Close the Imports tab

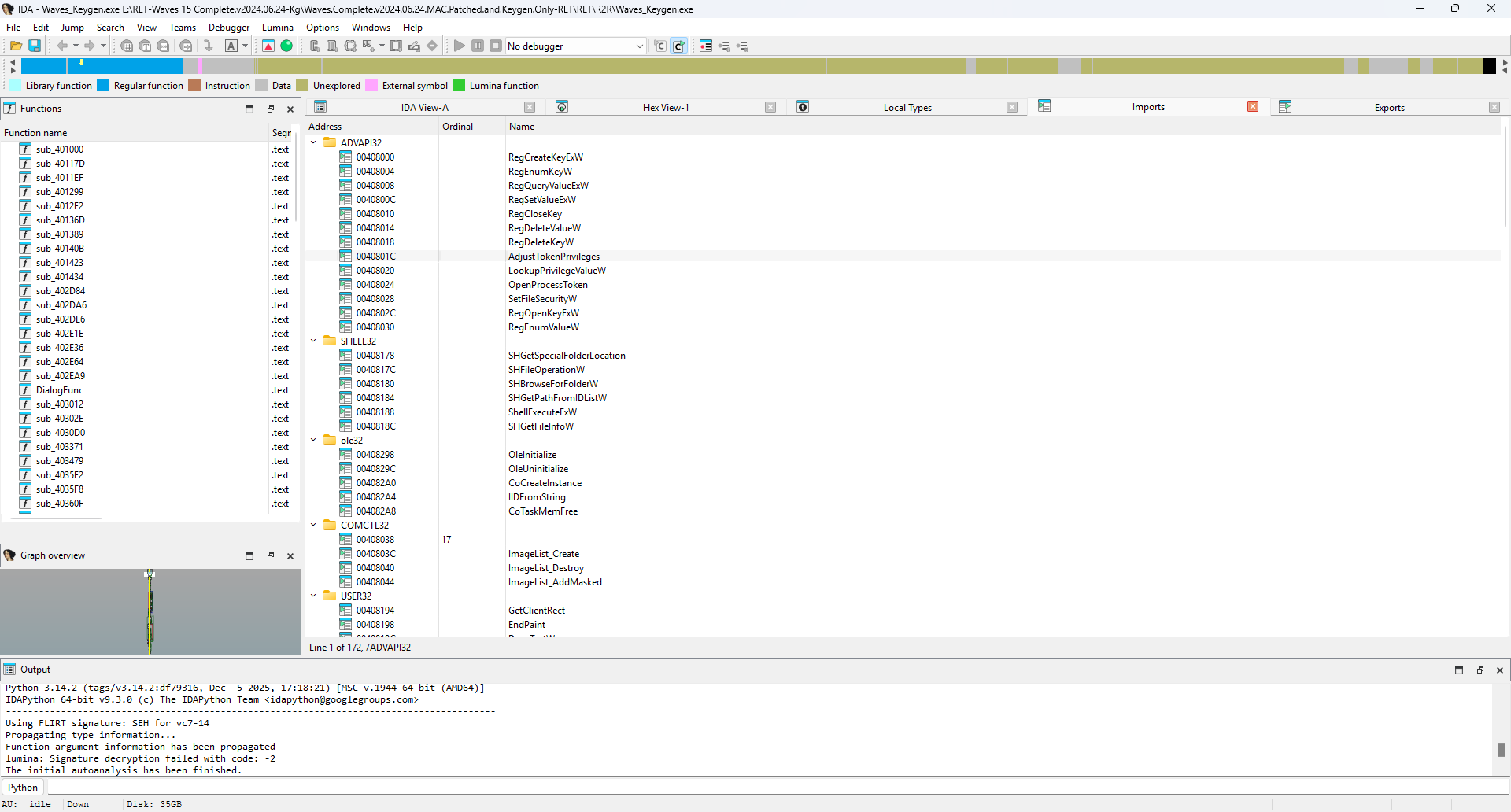pyautogui.click(x=1253, y=107)
